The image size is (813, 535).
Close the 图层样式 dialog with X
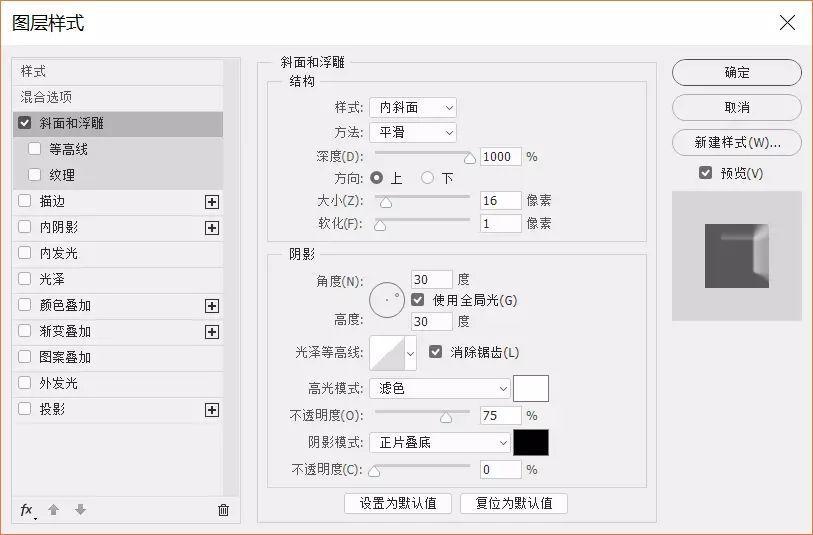click(x=787, y=23)
